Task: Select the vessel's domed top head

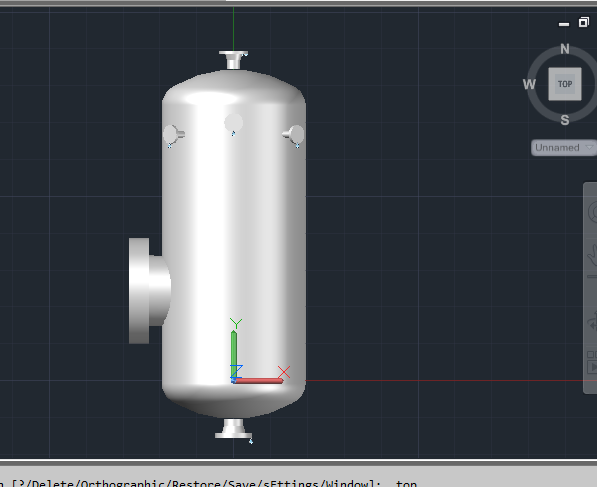Action: [x=233, y=86]
